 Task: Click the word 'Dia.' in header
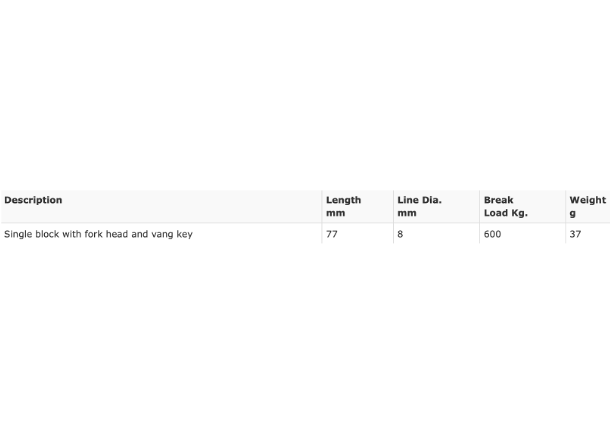point(432,200)
